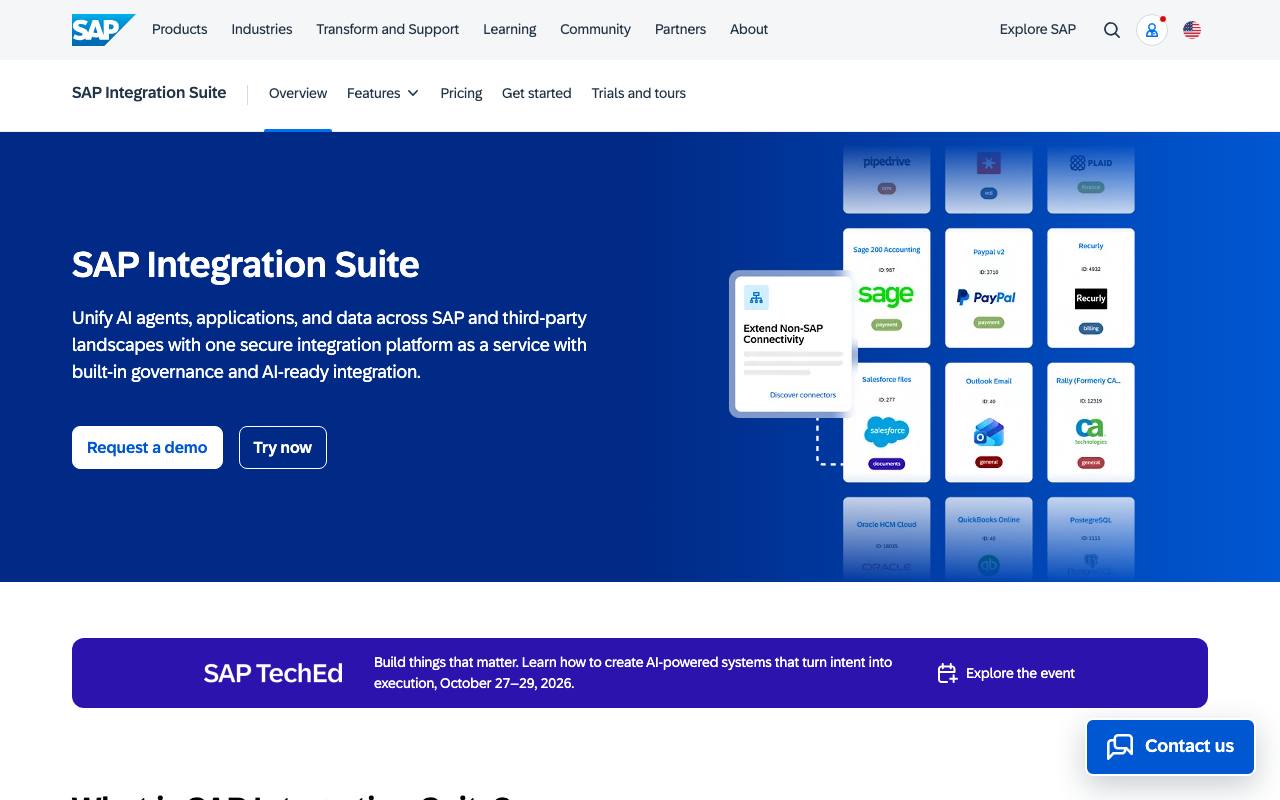Open the Partners menu
The image size is (1280, 800).
click(x=680, y=30)
